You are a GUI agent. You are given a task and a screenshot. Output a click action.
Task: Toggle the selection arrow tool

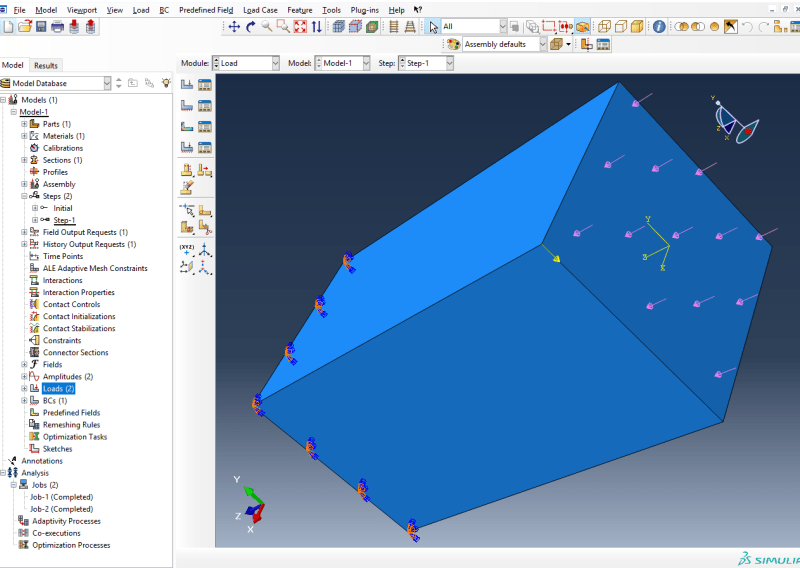pyautogui.click(x=433, y=27)
